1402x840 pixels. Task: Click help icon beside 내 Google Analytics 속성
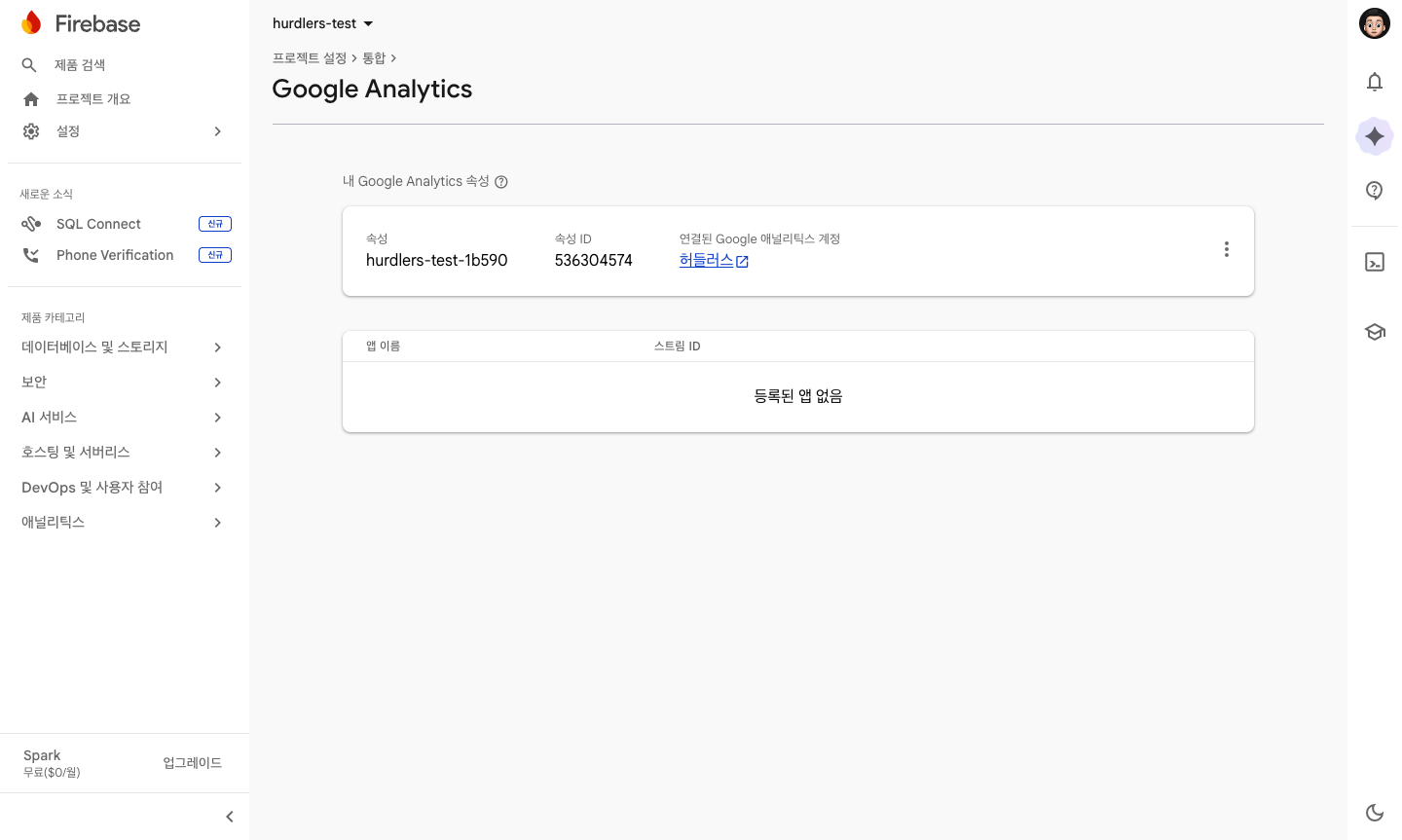click(501, 182)
